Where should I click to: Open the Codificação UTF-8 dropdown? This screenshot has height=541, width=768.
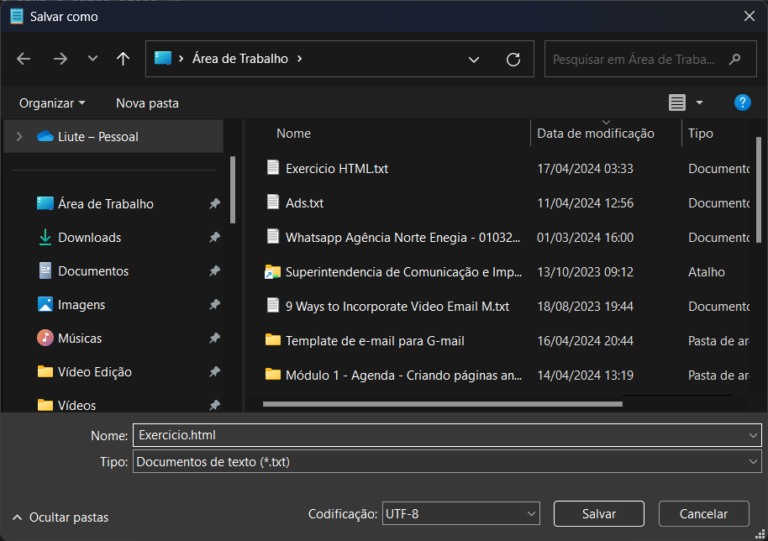coord(461,514)
